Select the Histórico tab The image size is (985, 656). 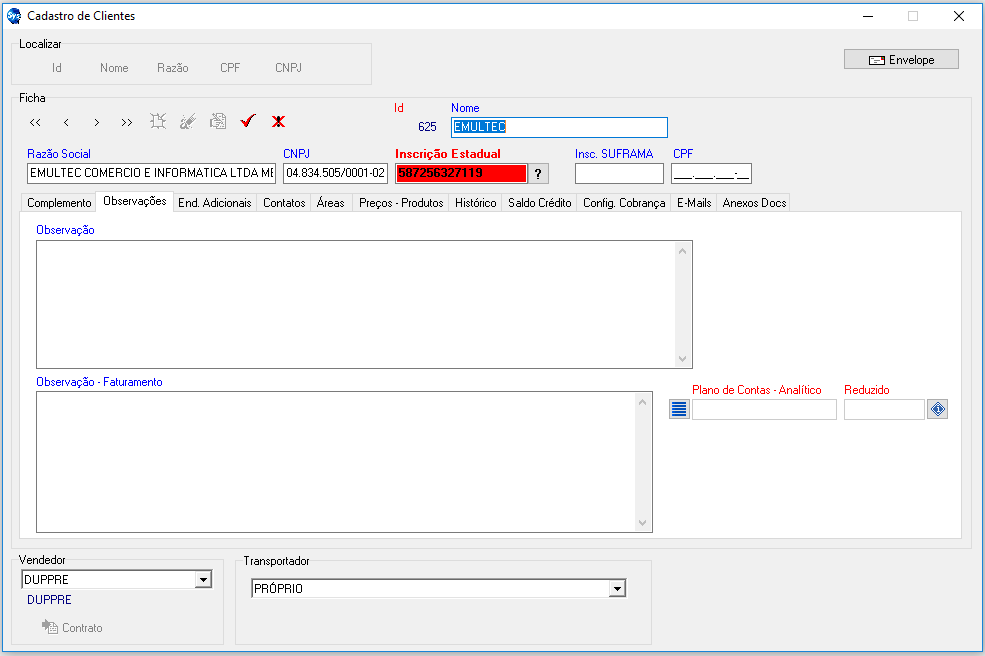[x=475, y=203]
